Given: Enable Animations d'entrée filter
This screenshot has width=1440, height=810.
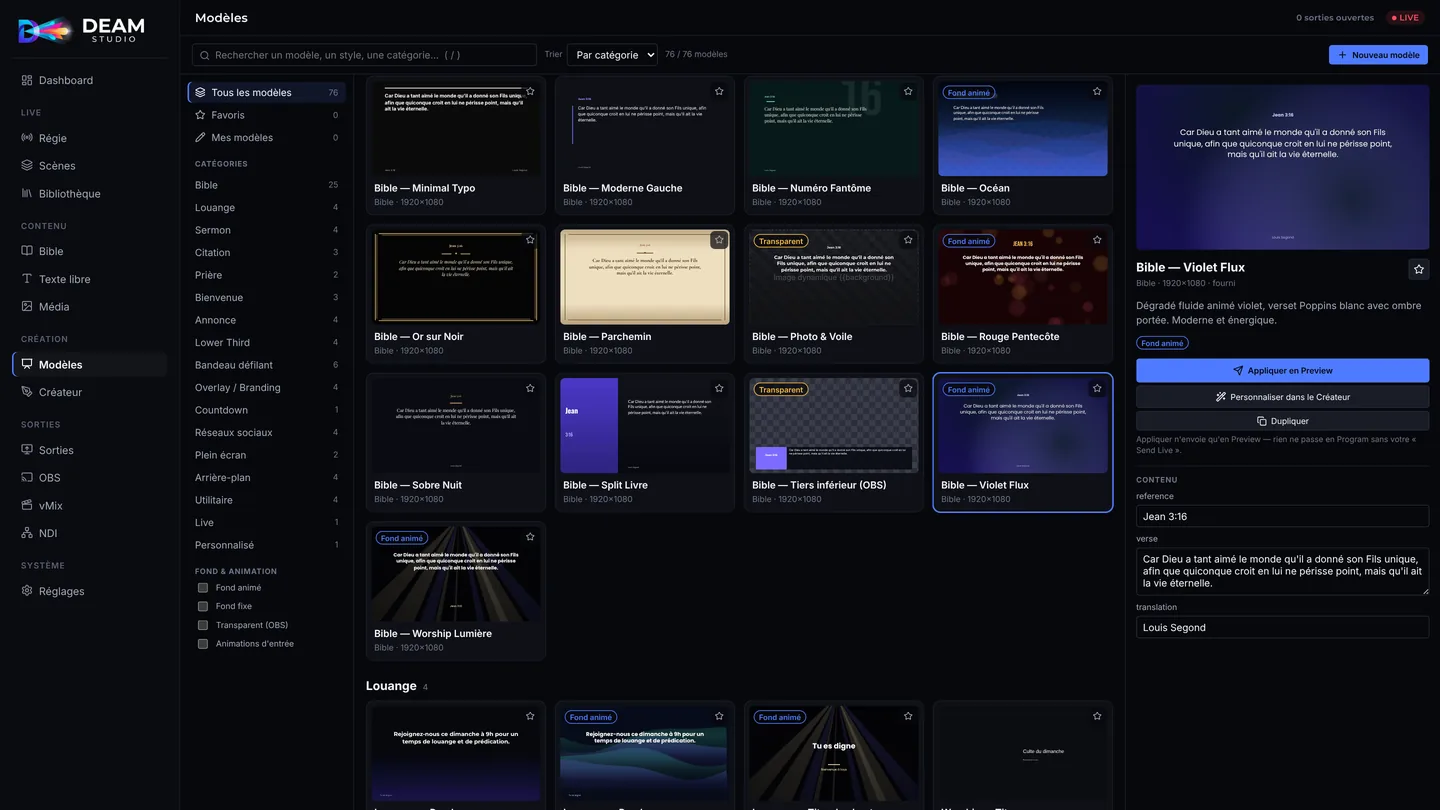Looking at the screenshot, I should click(x=203, y=644).
